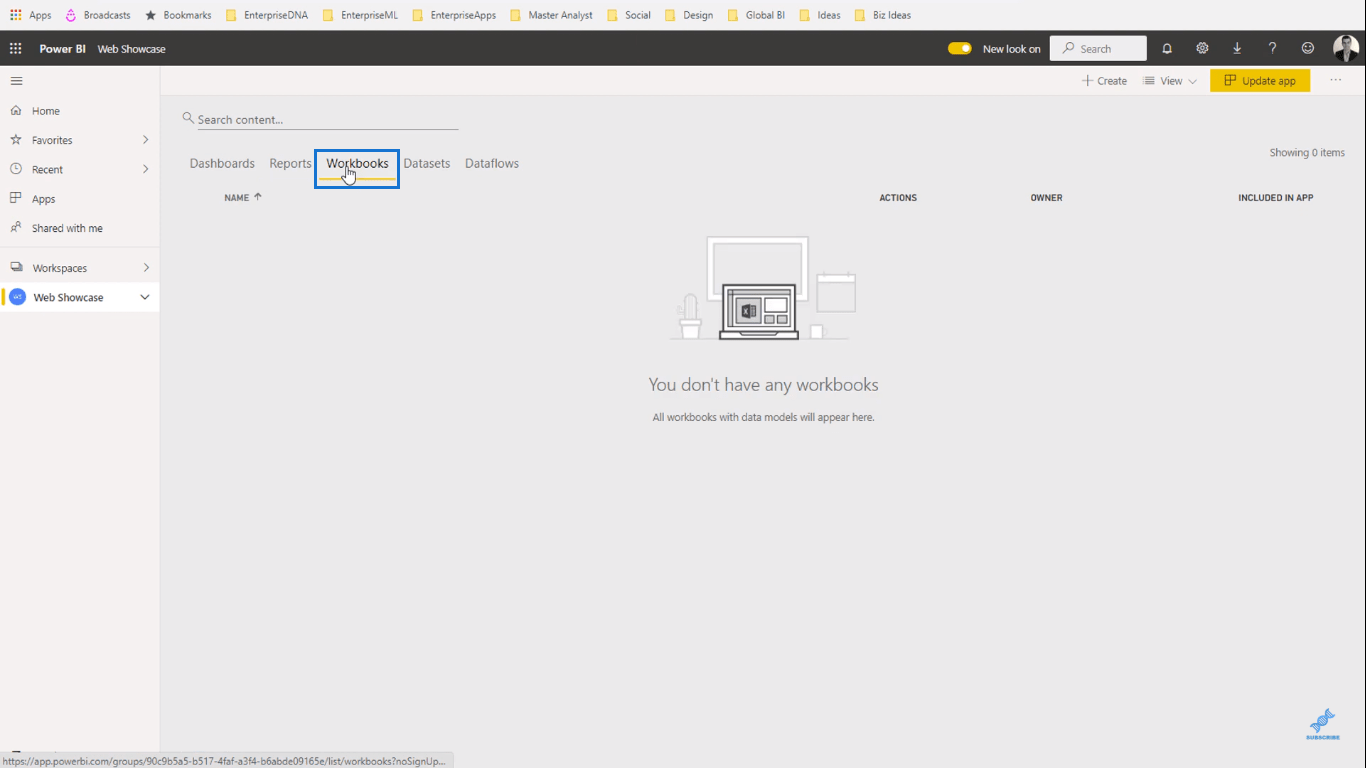Open the Broadcasts bookmark
The image size is (1366, 768).
click(98, 15)
